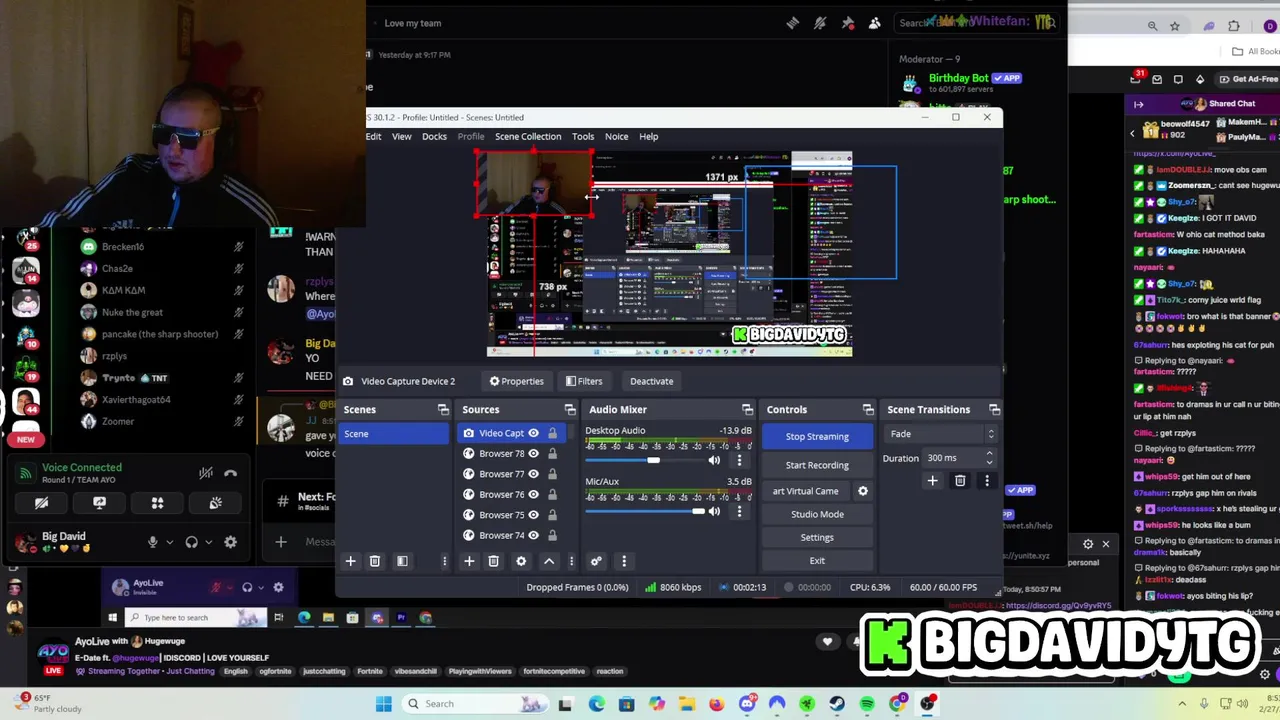
Task: Undock the Scenes panel
Action: coord(443,410)
